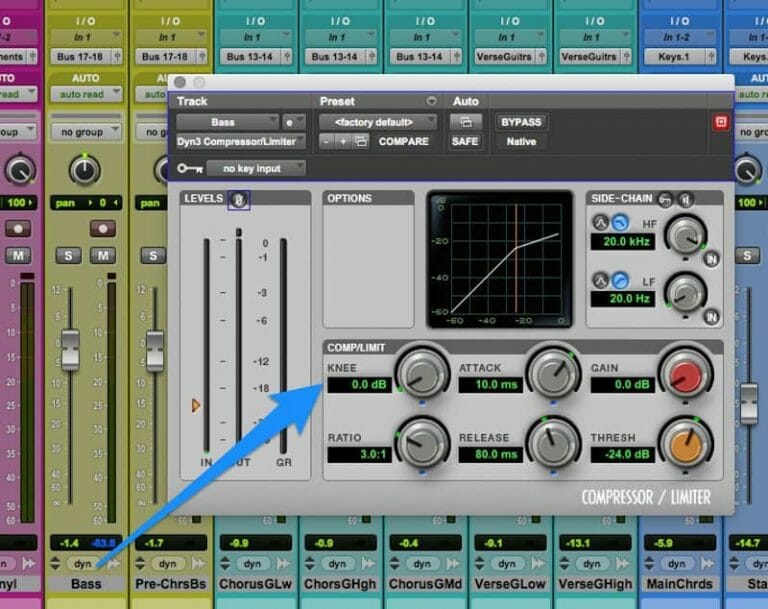Click the KNEE value field 0.0 dB
The height and width of the screenshot is (609, 768).
(x=360, y=385)
